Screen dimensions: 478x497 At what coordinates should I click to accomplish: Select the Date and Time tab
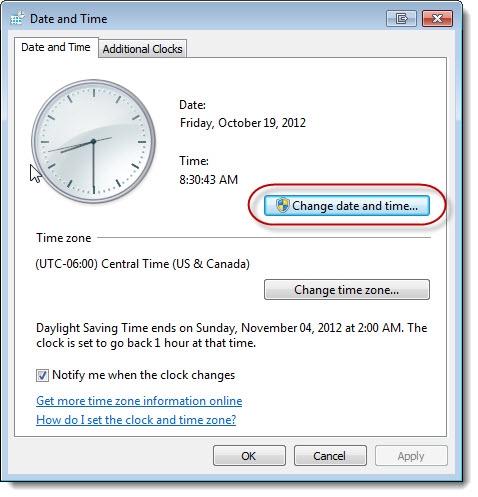[56, 47]
